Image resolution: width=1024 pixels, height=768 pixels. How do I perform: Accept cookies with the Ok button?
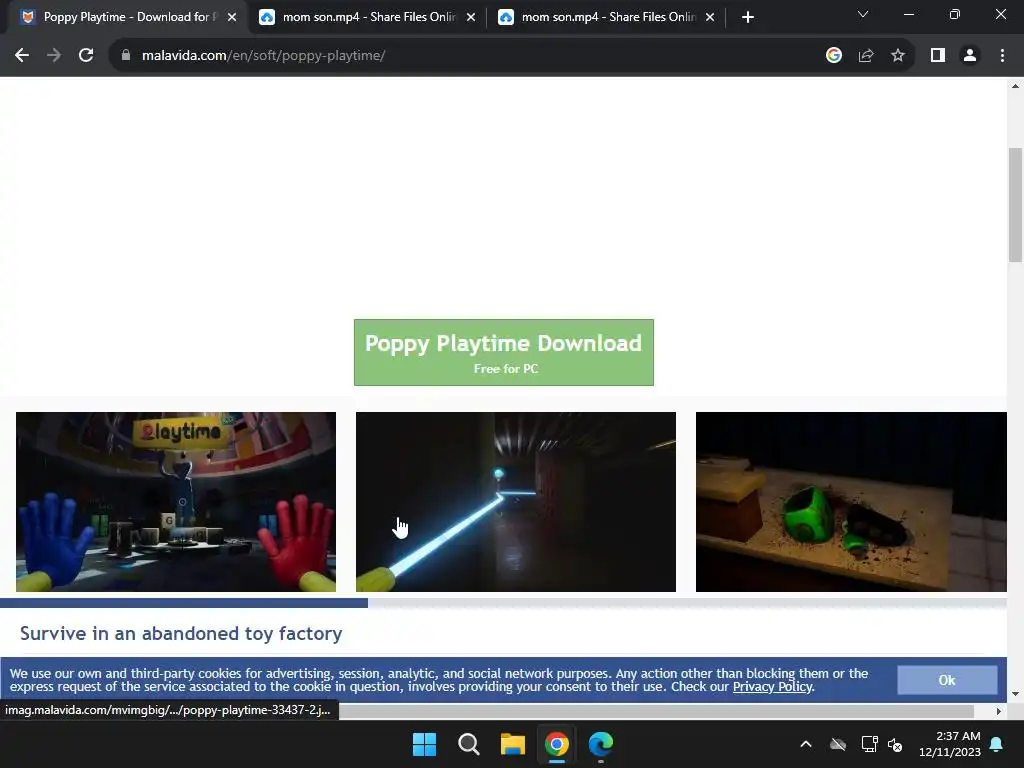pos(947,680)
